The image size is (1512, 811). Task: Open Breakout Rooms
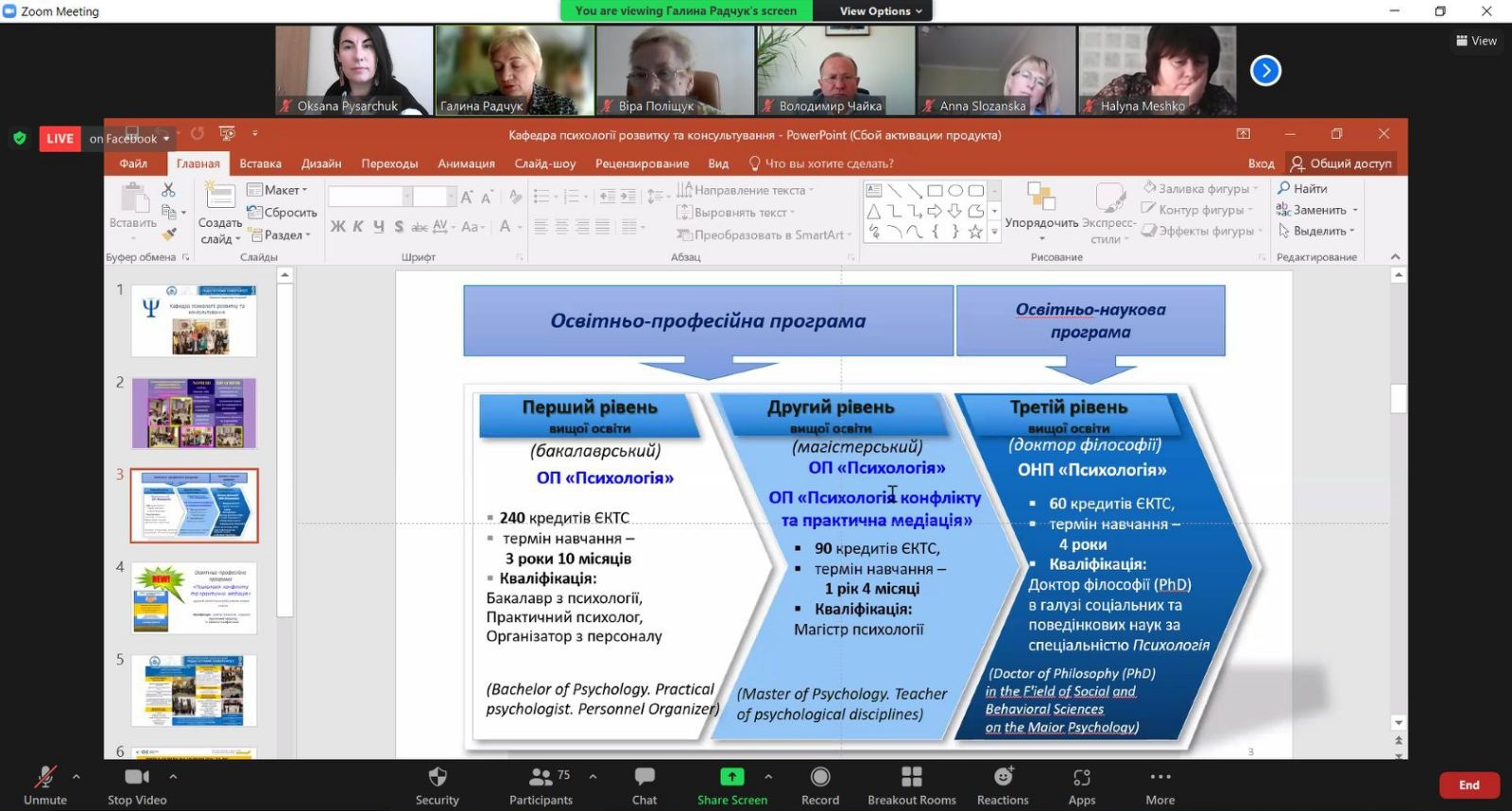pos(911,777)
